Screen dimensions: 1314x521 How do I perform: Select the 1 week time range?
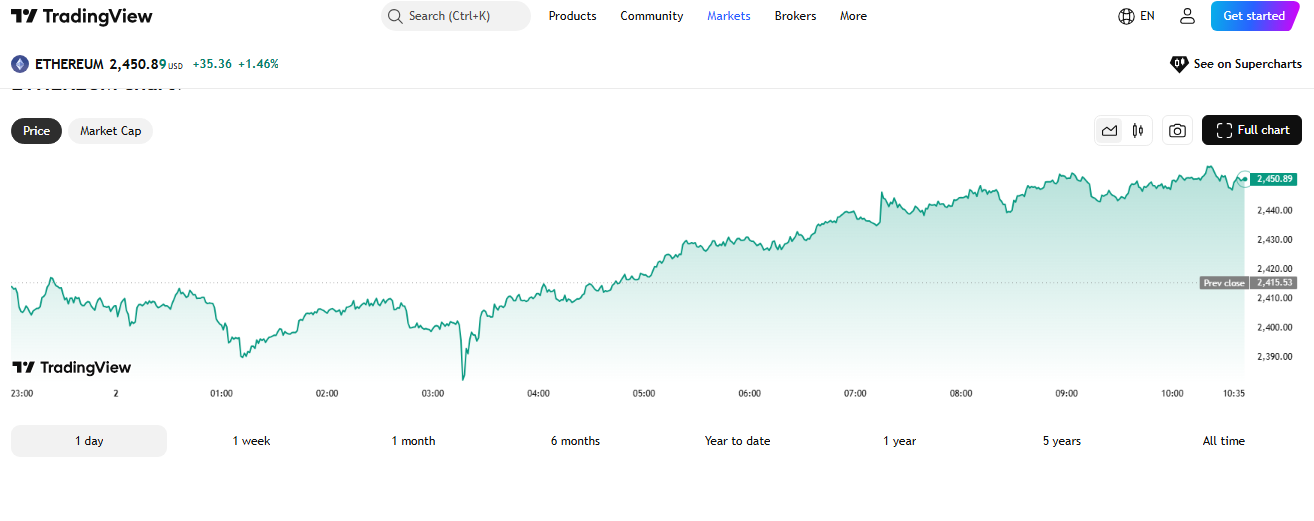point(252,441)
